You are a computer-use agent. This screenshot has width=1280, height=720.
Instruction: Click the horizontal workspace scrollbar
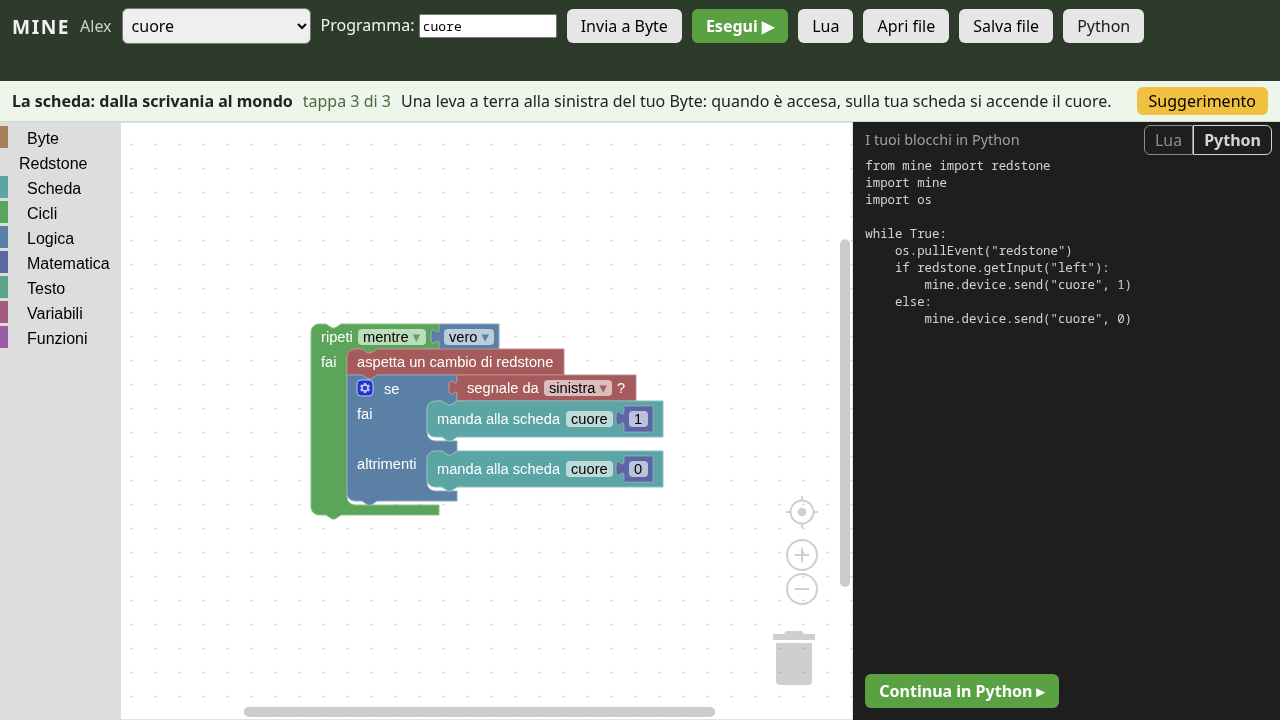(x=479, y=712)
